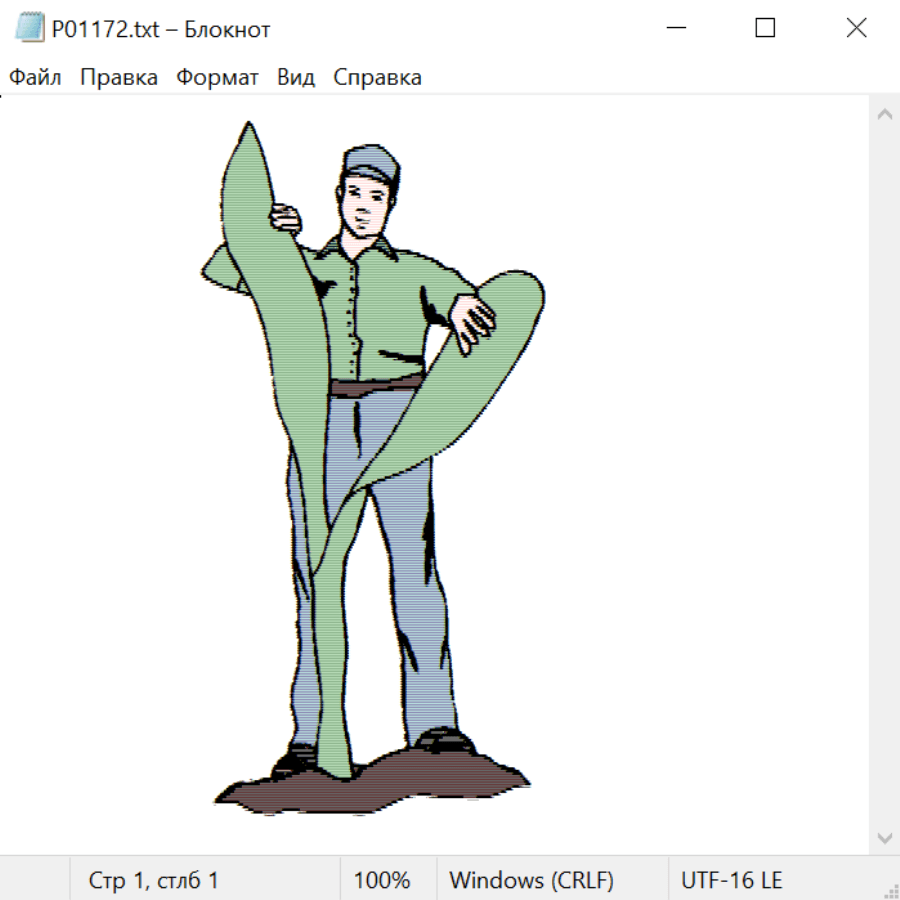Click the Notepad icon in the title bar
Image resolution: width=900 pixels, height=900 pixels.
point(30,29)
